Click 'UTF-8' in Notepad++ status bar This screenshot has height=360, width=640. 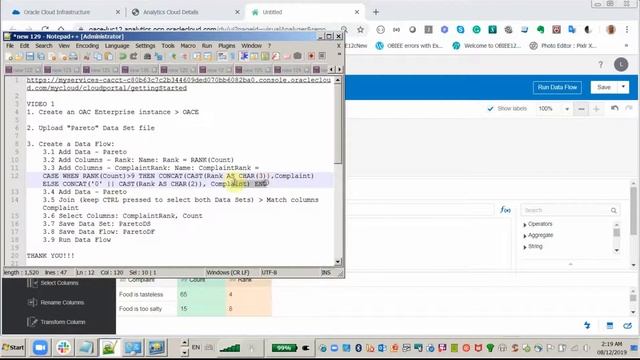269,272
